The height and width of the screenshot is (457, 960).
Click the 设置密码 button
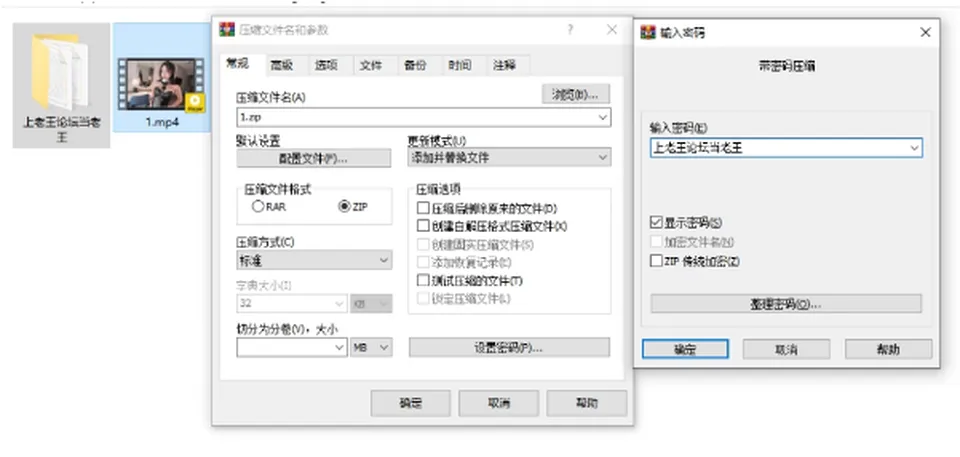509,347
